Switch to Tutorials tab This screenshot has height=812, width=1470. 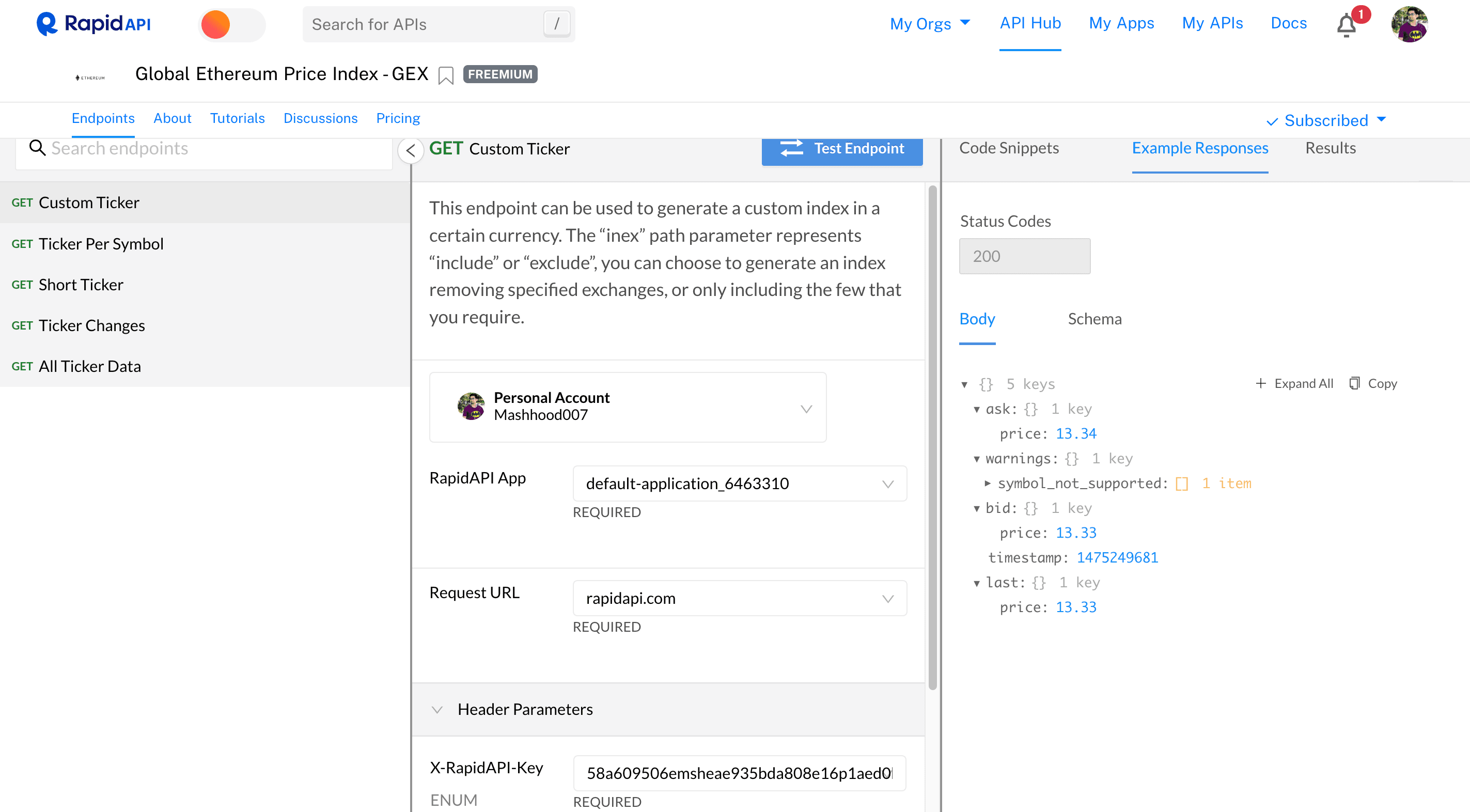click(238, 118)
